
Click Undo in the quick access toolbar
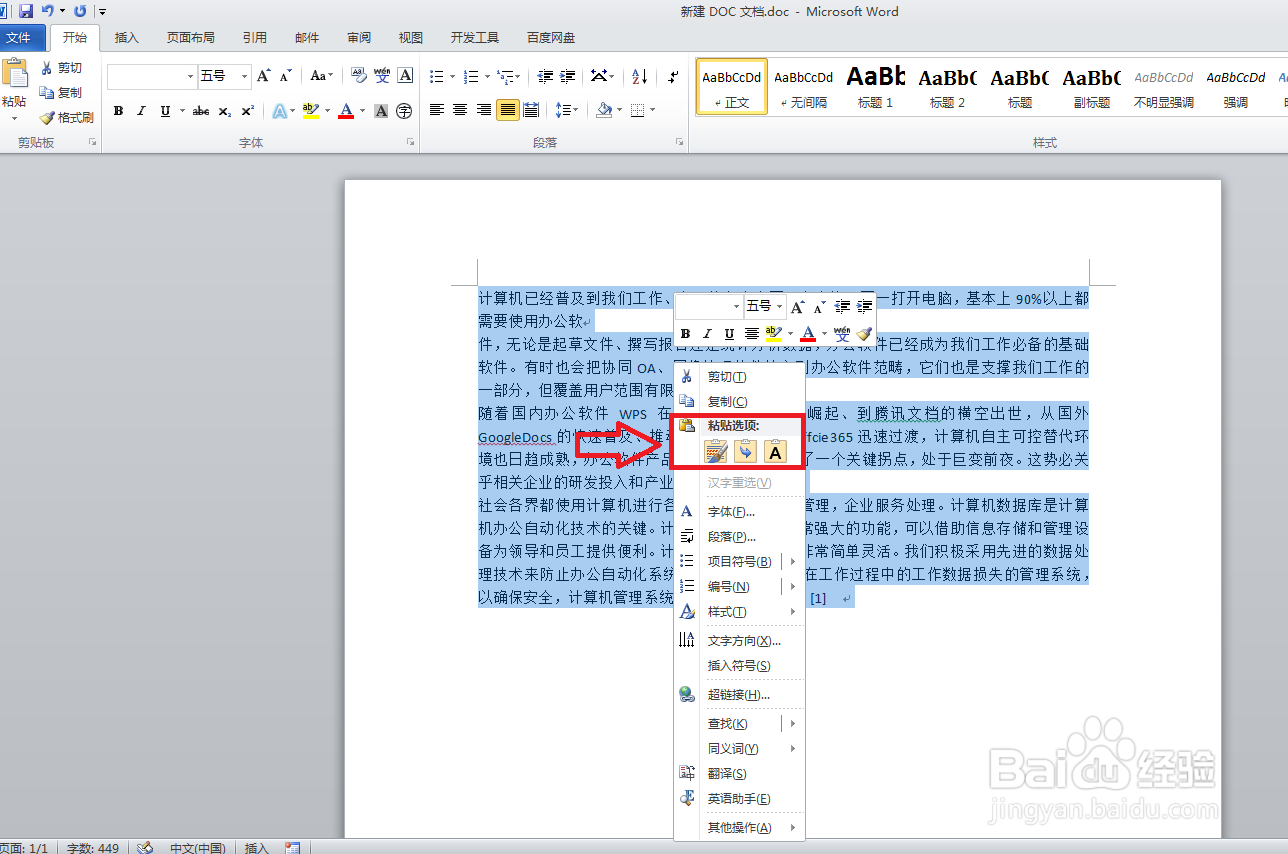click(x=47, y=11)
